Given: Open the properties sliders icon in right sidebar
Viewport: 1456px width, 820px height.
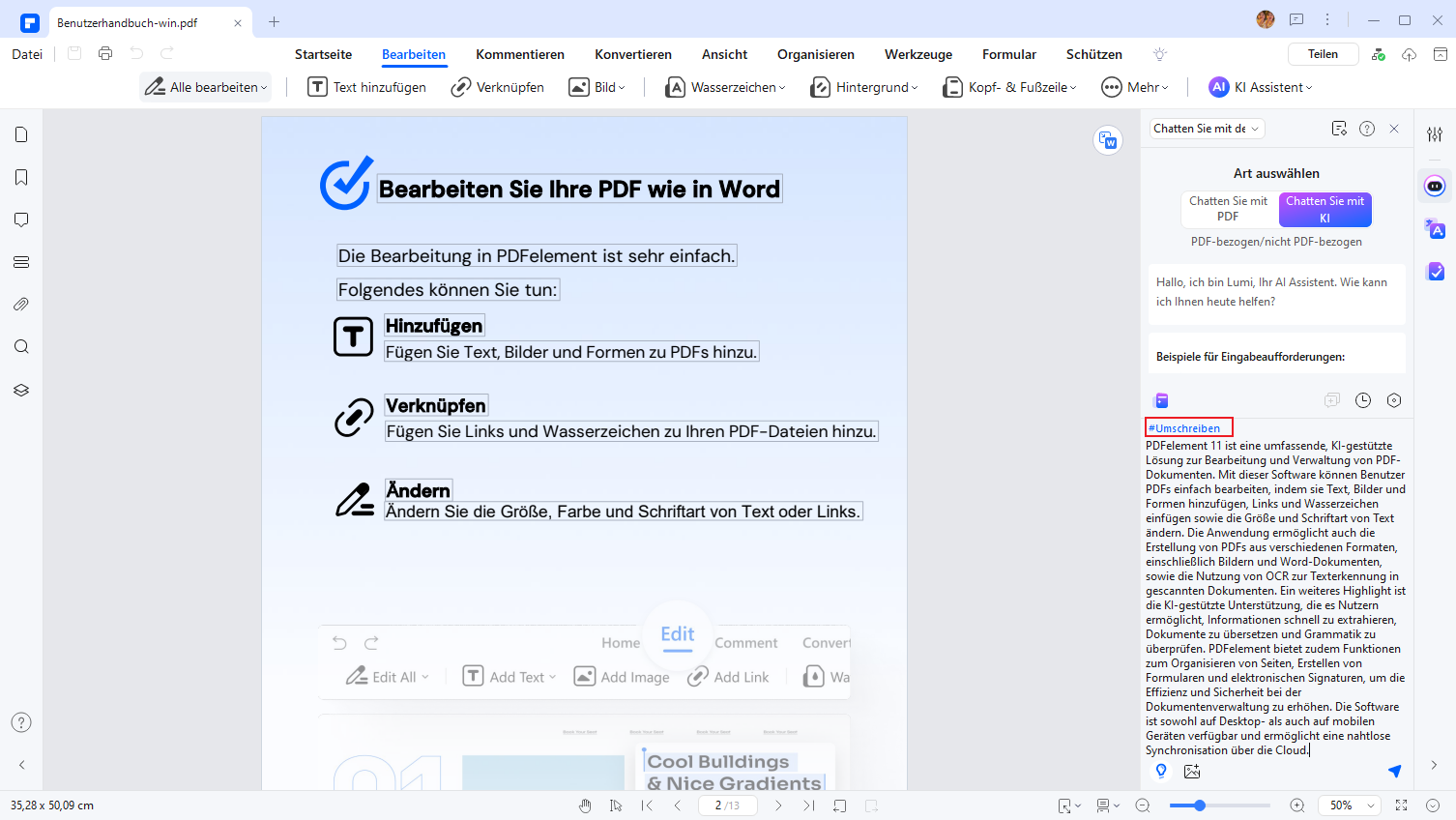Looking at the screenshot, I should [1435, 134].
